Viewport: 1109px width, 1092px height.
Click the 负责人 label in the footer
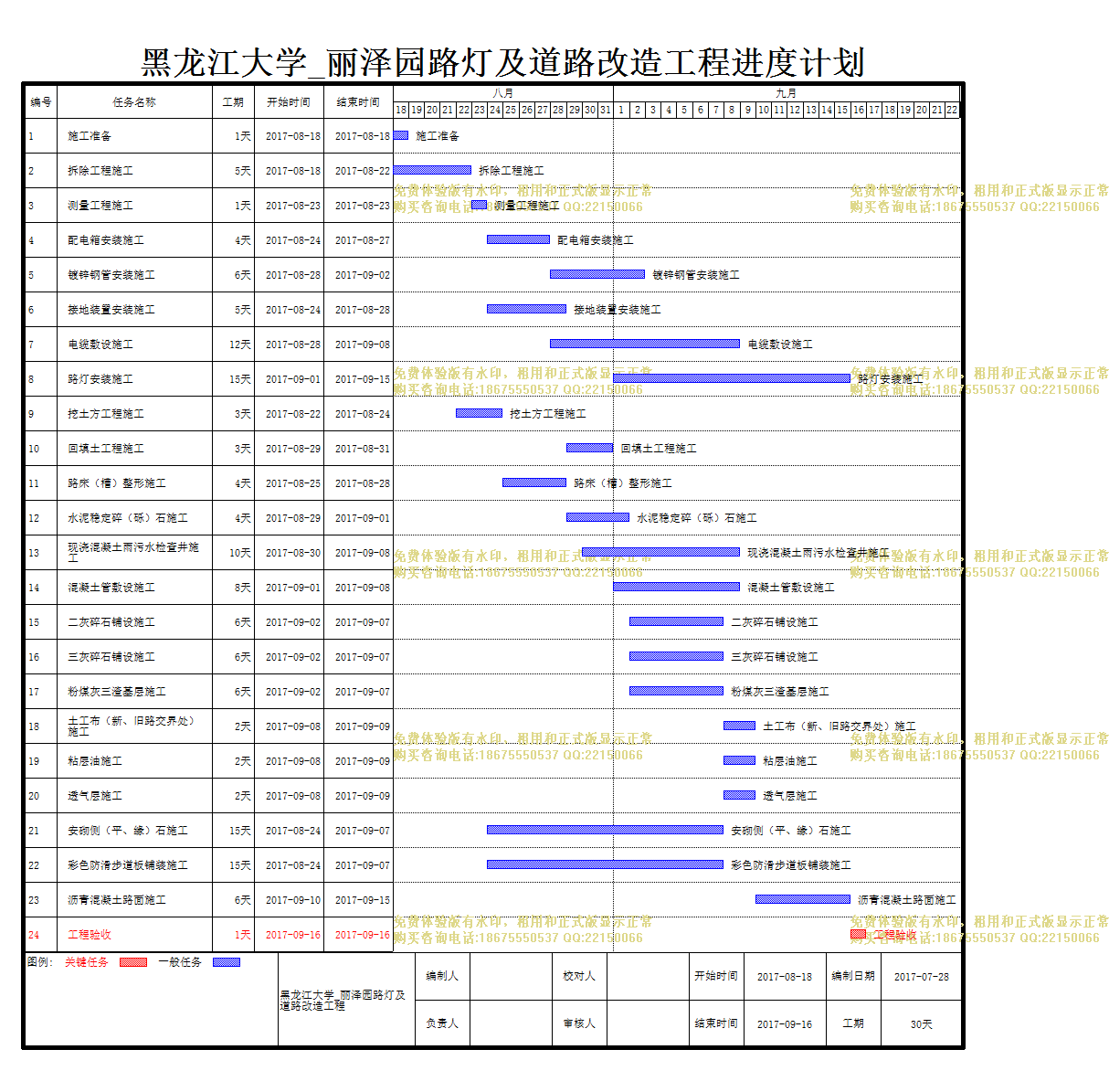click(442, 1023)
